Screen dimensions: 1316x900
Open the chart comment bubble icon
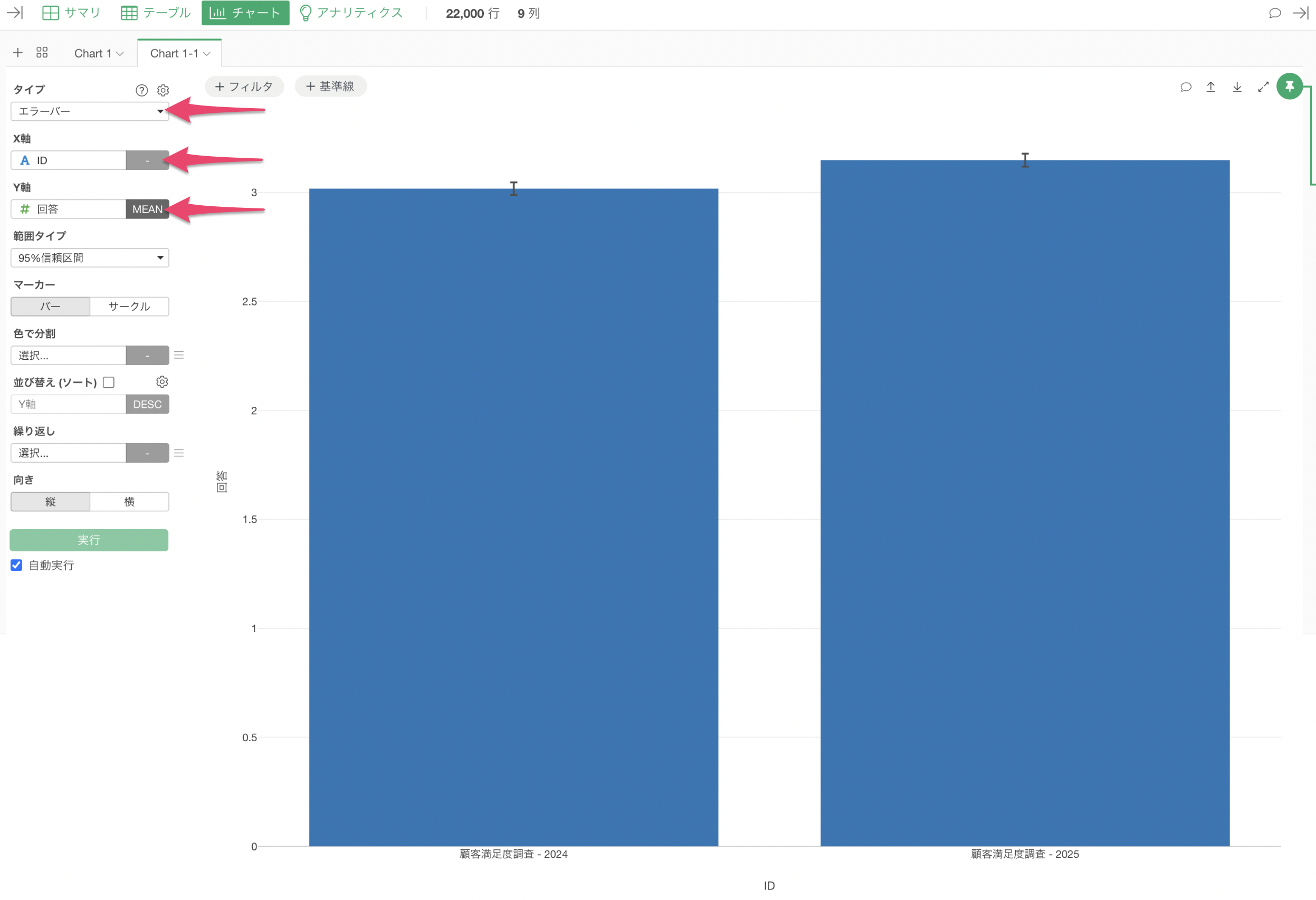1185,87
